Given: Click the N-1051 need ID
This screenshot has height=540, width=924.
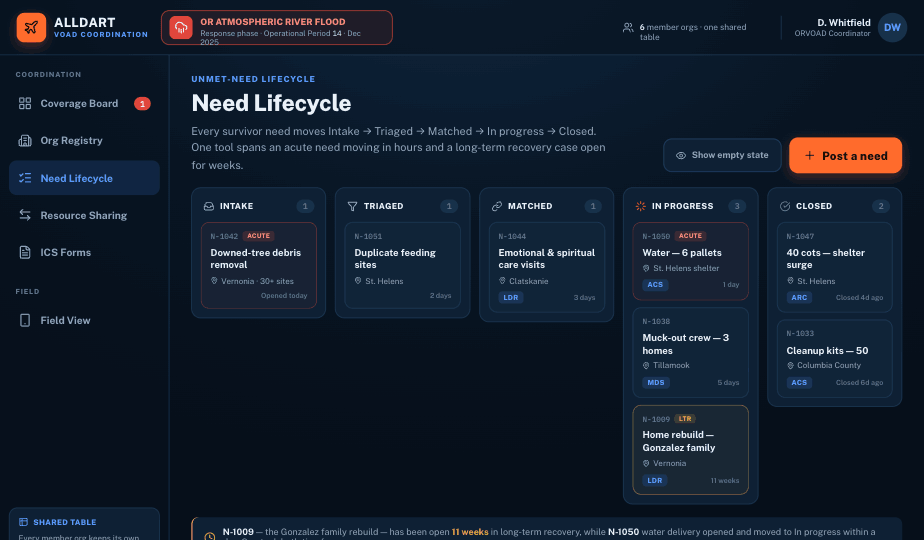Looking at the screenshot, I should [368, 236].
